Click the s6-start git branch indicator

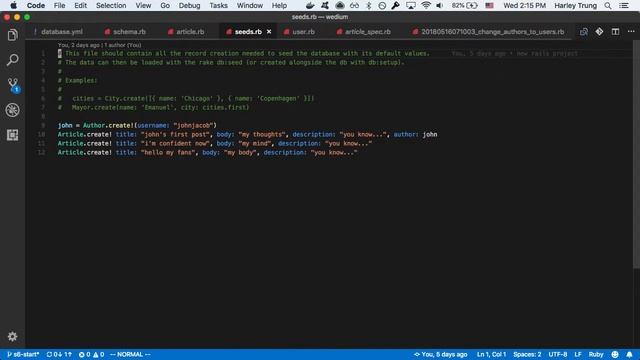[23, 354]
